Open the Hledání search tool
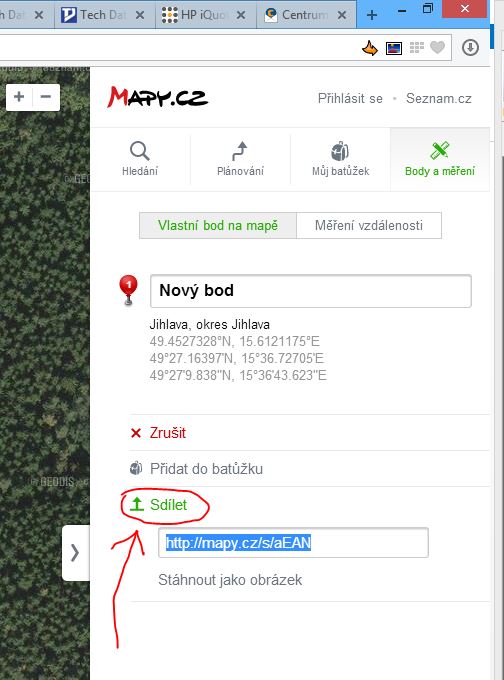Viewport: 504px width, 680px height. [140, 159]
